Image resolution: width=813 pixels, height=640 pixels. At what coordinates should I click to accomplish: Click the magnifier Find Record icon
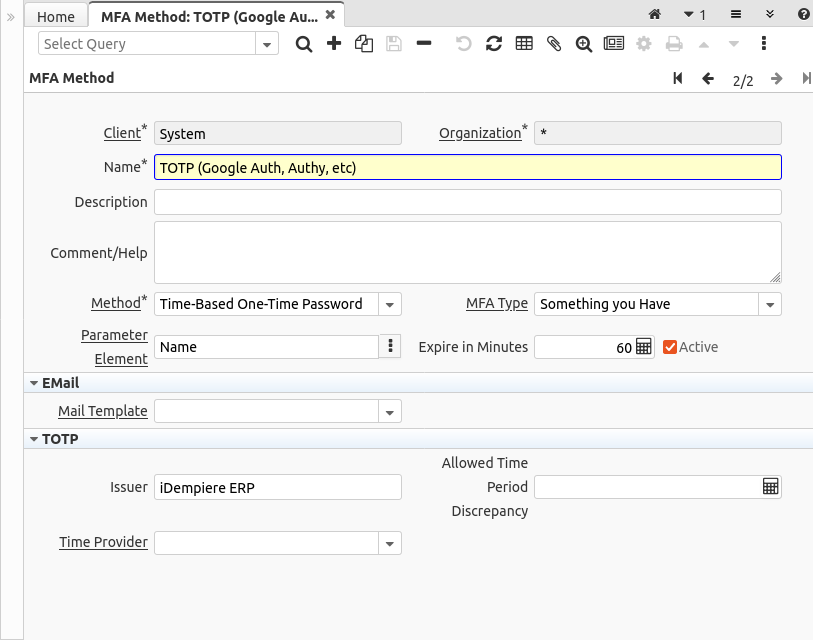304,44
